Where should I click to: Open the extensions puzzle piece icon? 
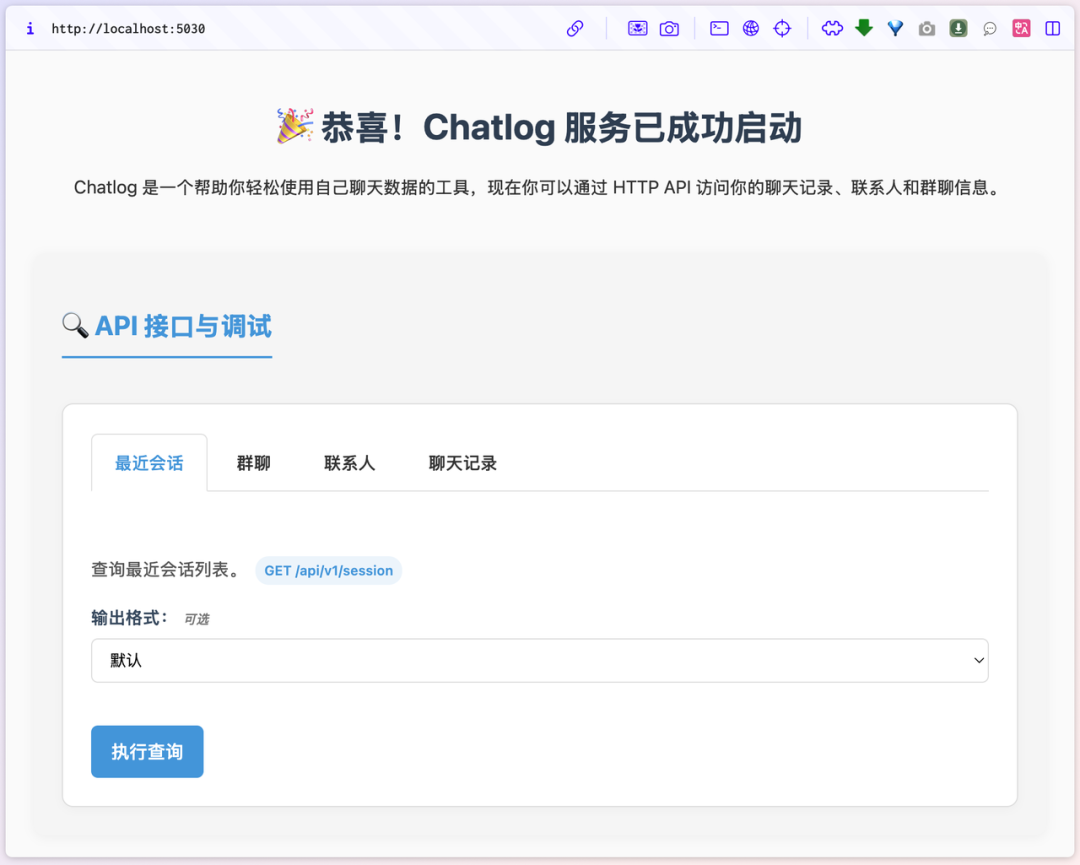[x=832, y=28]
